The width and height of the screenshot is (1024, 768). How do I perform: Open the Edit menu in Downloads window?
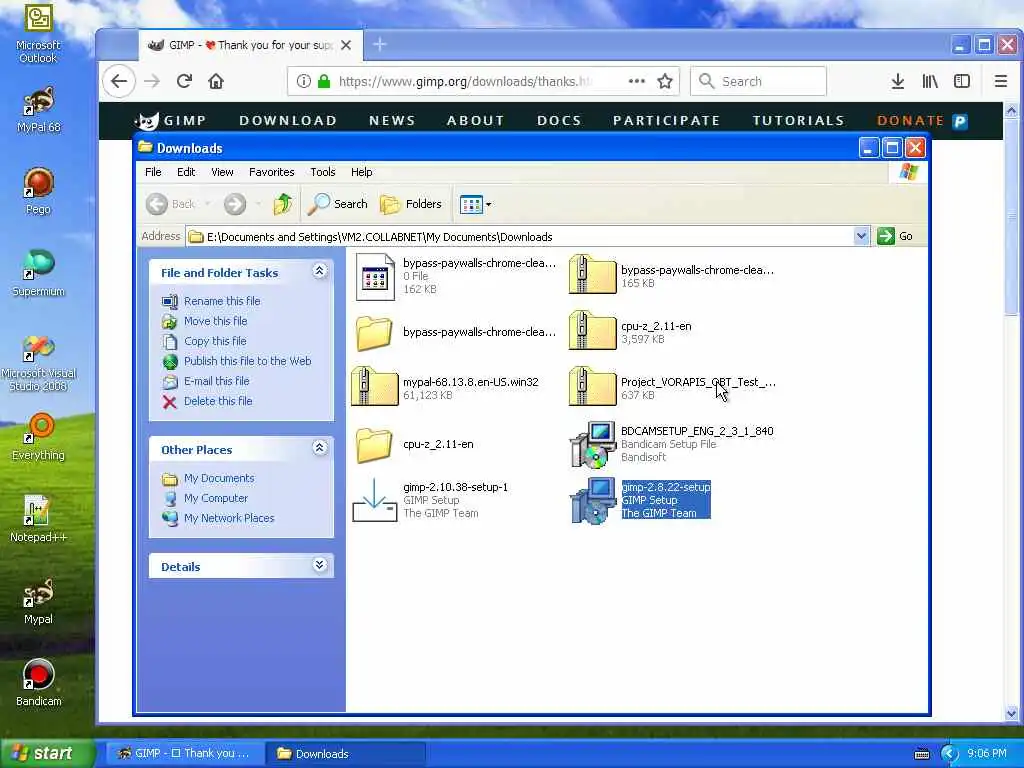pos(186,172)
